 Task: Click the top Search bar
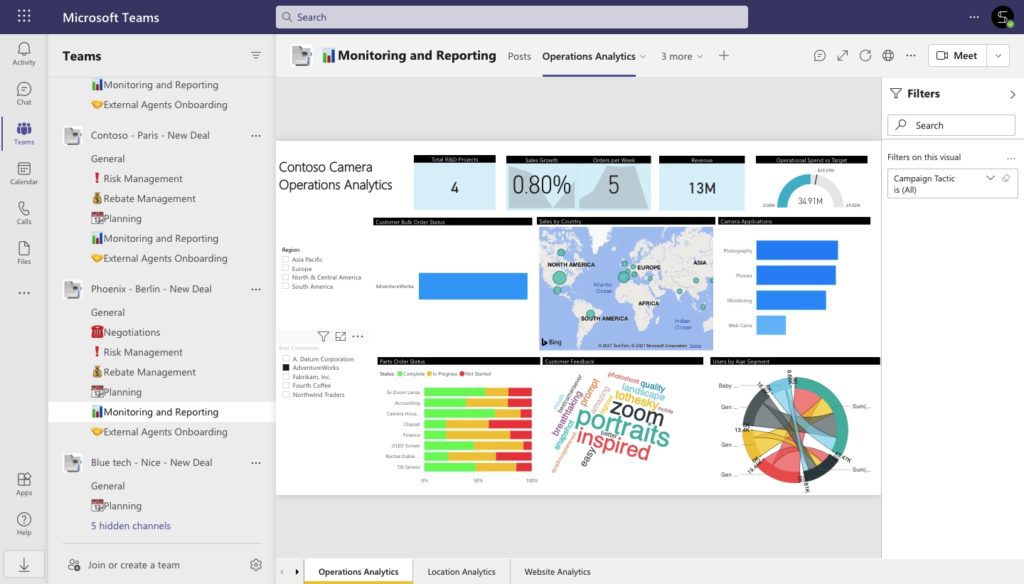(511, 17)
